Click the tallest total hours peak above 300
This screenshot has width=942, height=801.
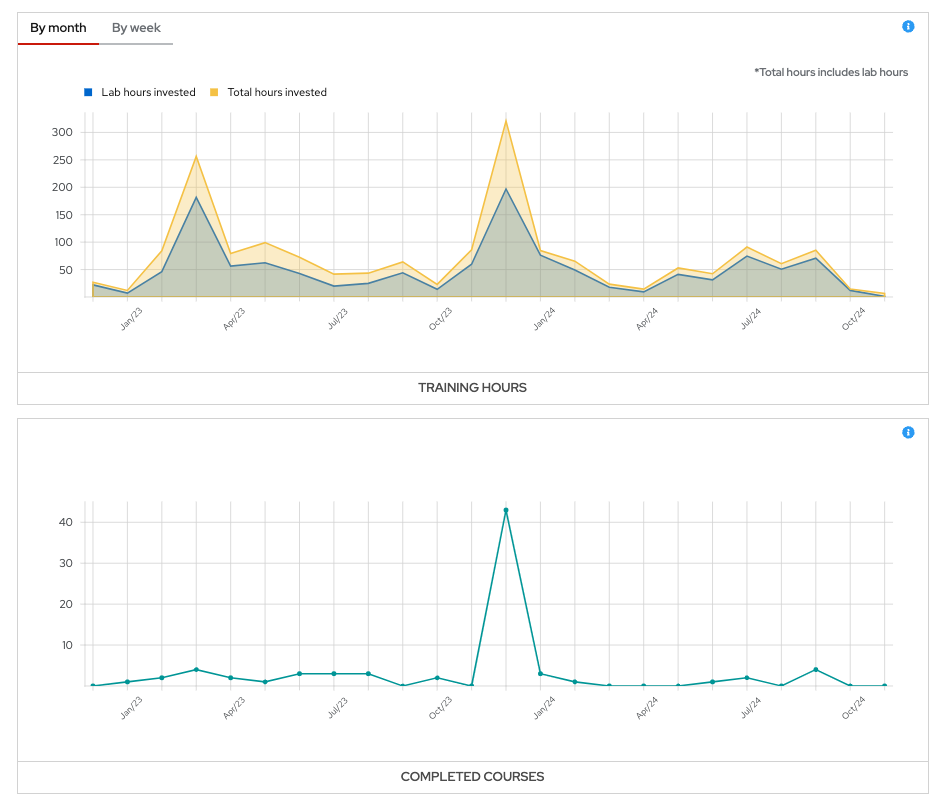pyautogui.click(x=506, y=121)
